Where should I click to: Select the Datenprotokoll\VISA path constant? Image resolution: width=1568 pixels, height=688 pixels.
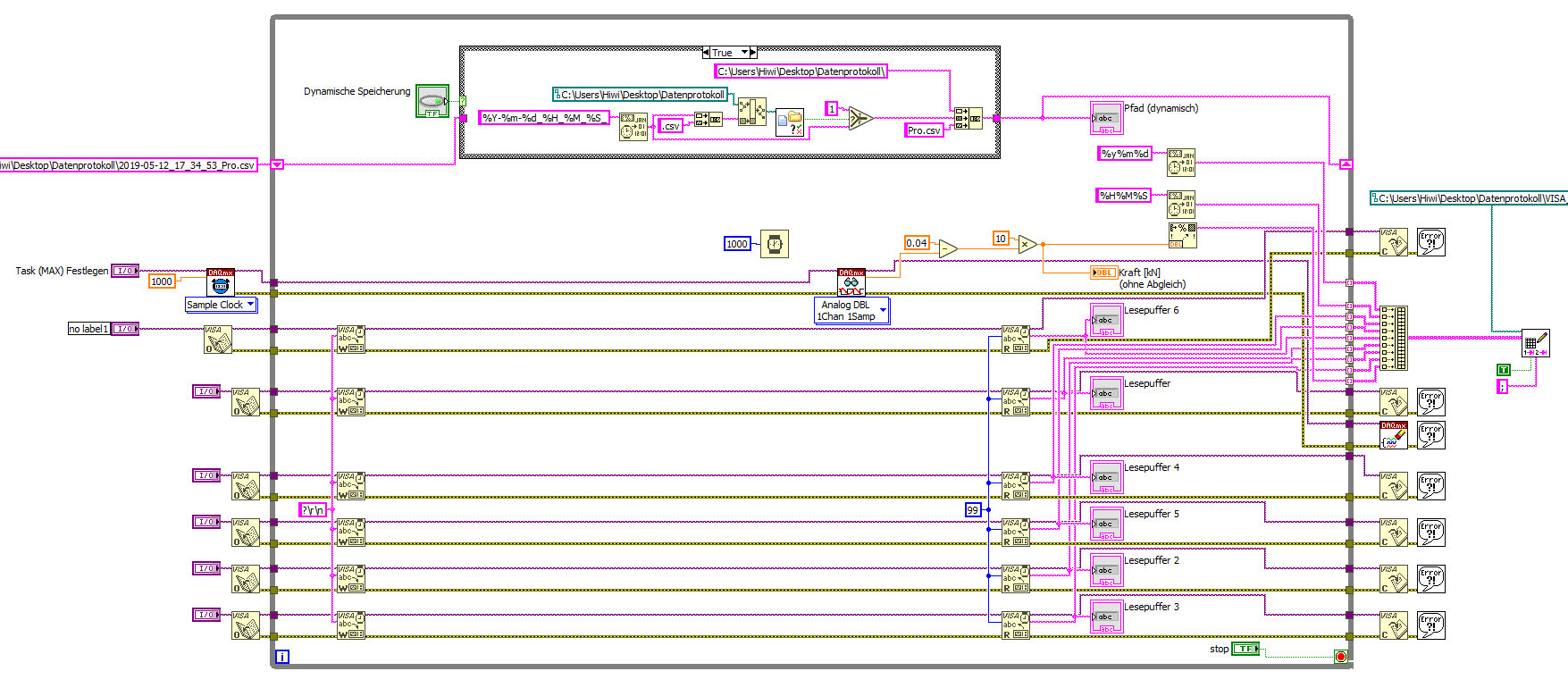[x=1469, y=198]
